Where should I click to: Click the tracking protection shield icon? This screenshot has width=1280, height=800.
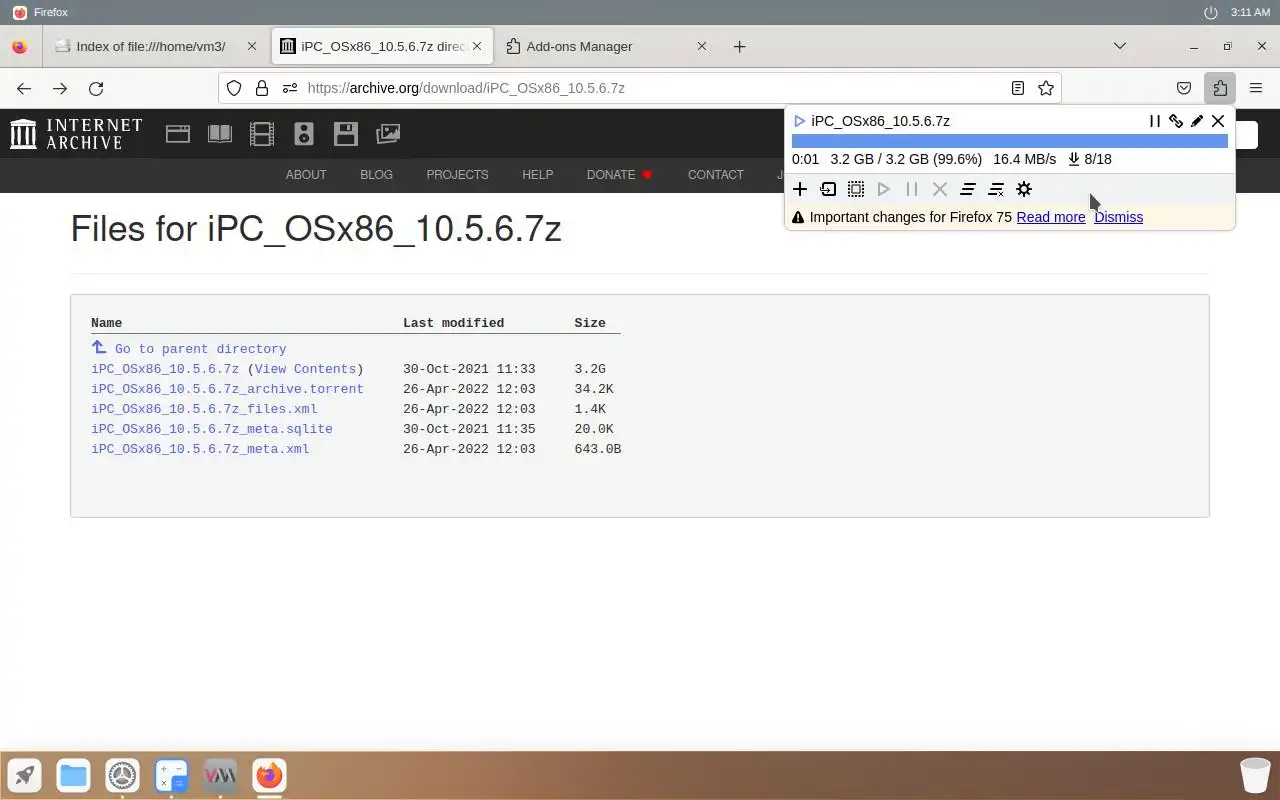[234, 88]
